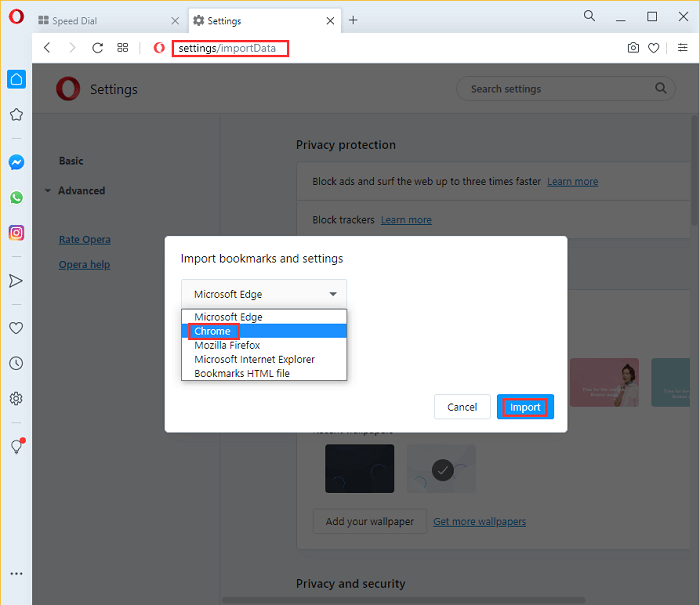The image size is (700, 605).
Task: Click the Opera icon in address bar
Action: click(159, 48)
